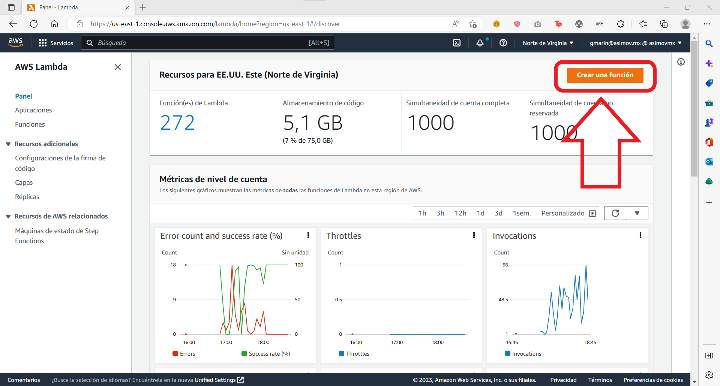Open the info panel icon
This screenshot has height=386, width=720.
(x=681, y=62)
